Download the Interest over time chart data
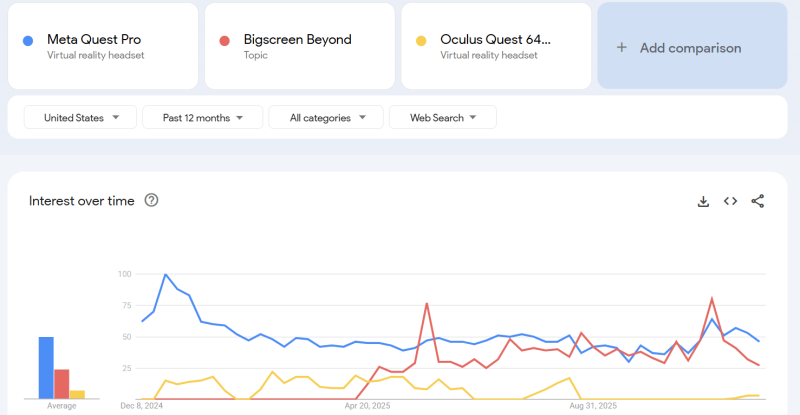Viewport: 800px width, 415px height. click(x=703, y=201)
